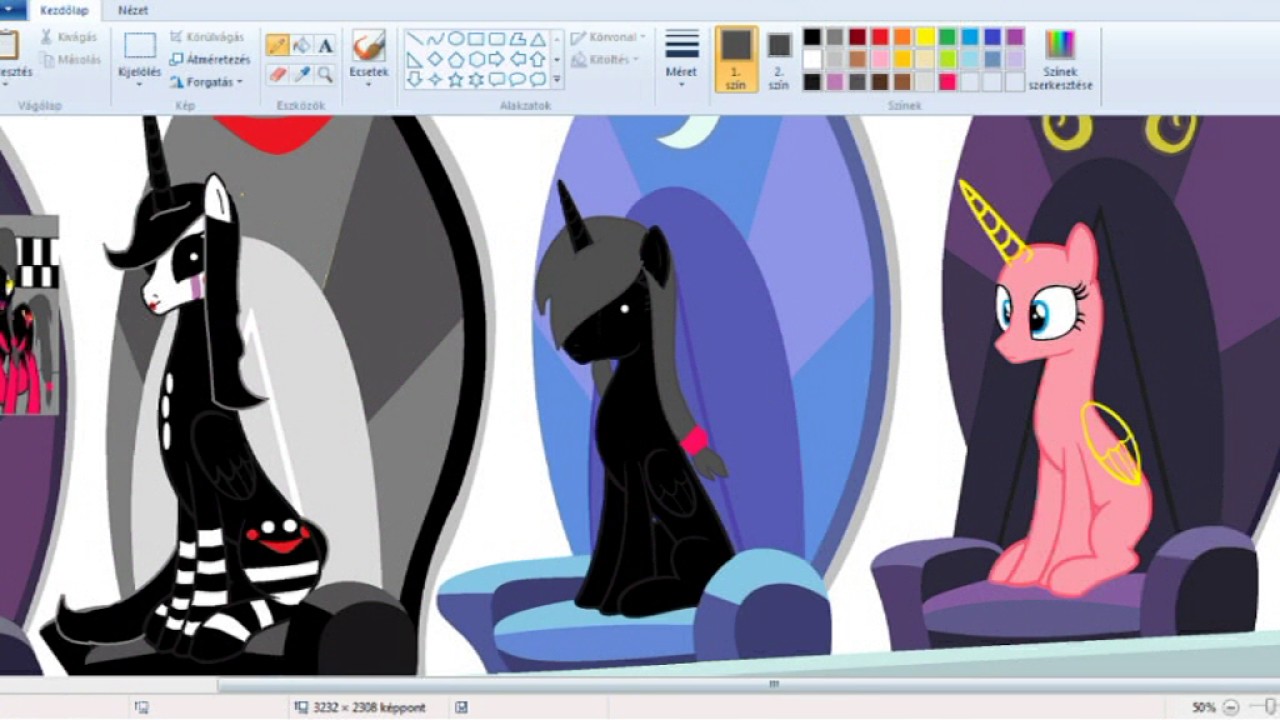Click the Ecsetek brush icon
The image size is (1280, 720).
coord(369,45)
